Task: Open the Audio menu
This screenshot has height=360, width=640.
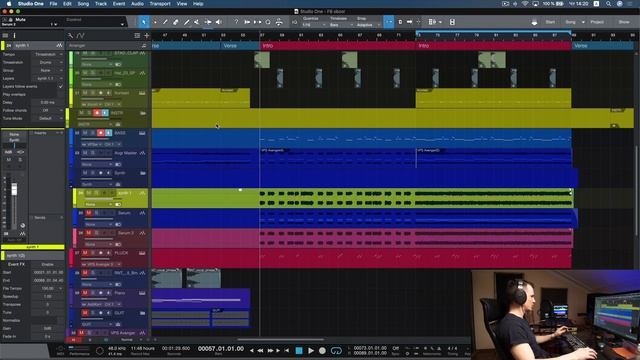Action: [x=137, y=4]
